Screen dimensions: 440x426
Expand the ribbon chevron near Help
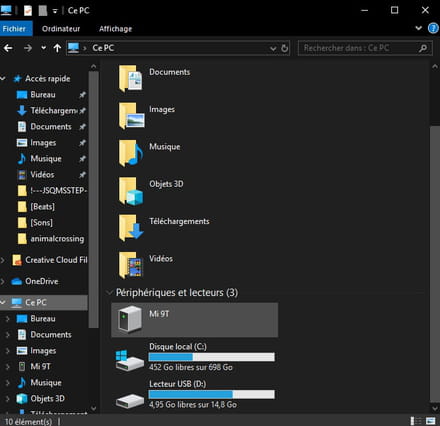(419, 28)
